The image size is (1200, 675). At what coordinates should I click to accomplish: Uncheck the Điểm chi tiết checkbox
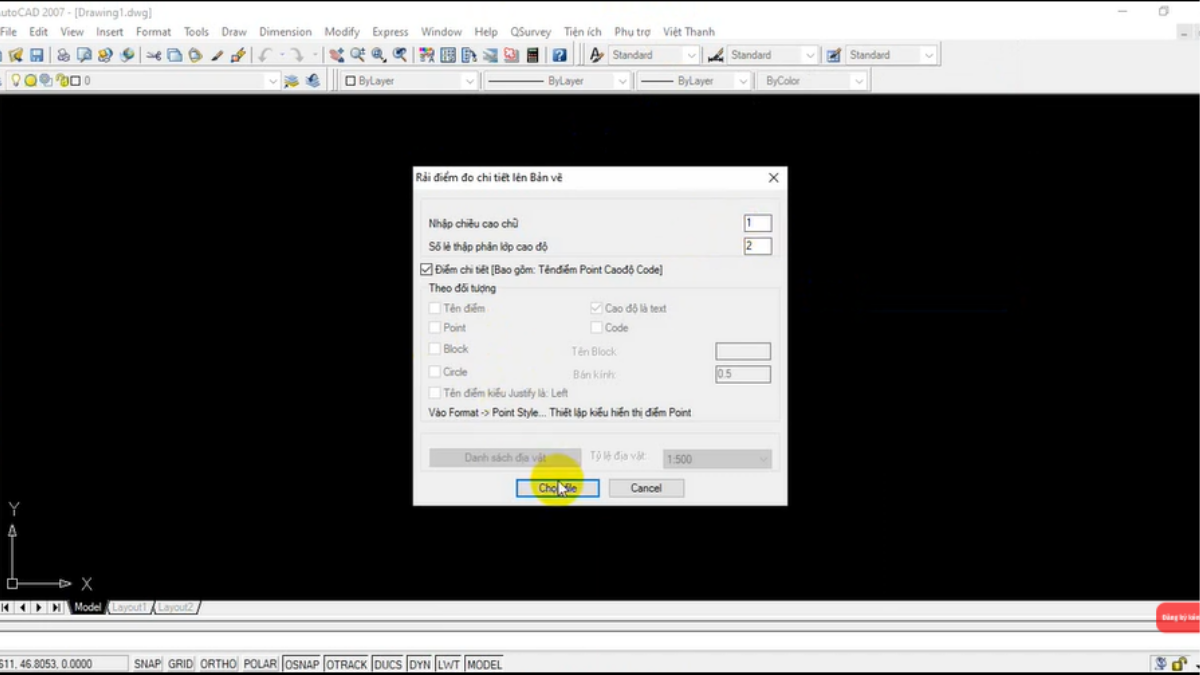pyautogui.click(x=427, y=270)
